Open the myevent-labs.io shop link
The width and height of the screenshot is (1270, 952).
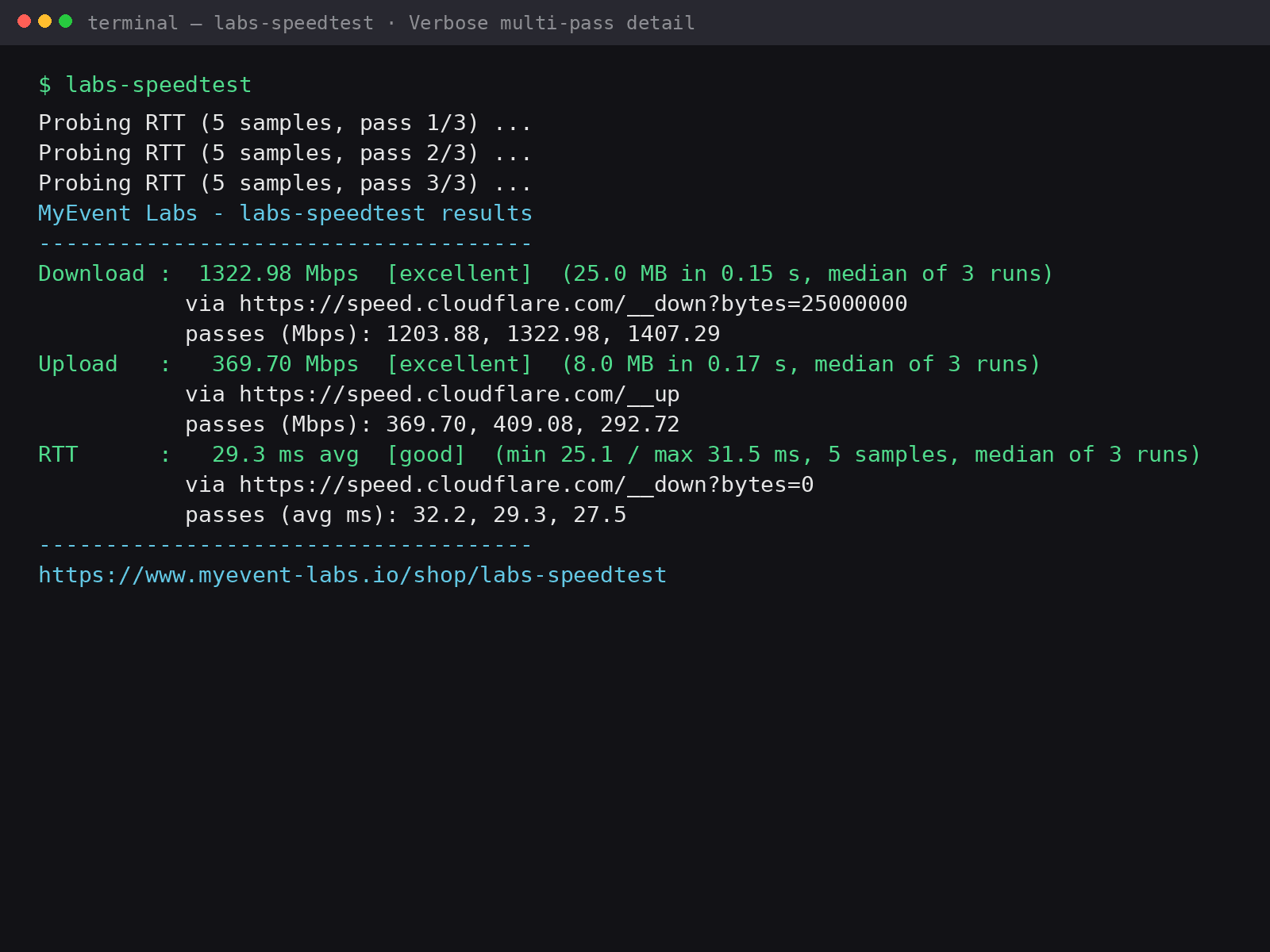pyautogui.click(x=352, y=575)
